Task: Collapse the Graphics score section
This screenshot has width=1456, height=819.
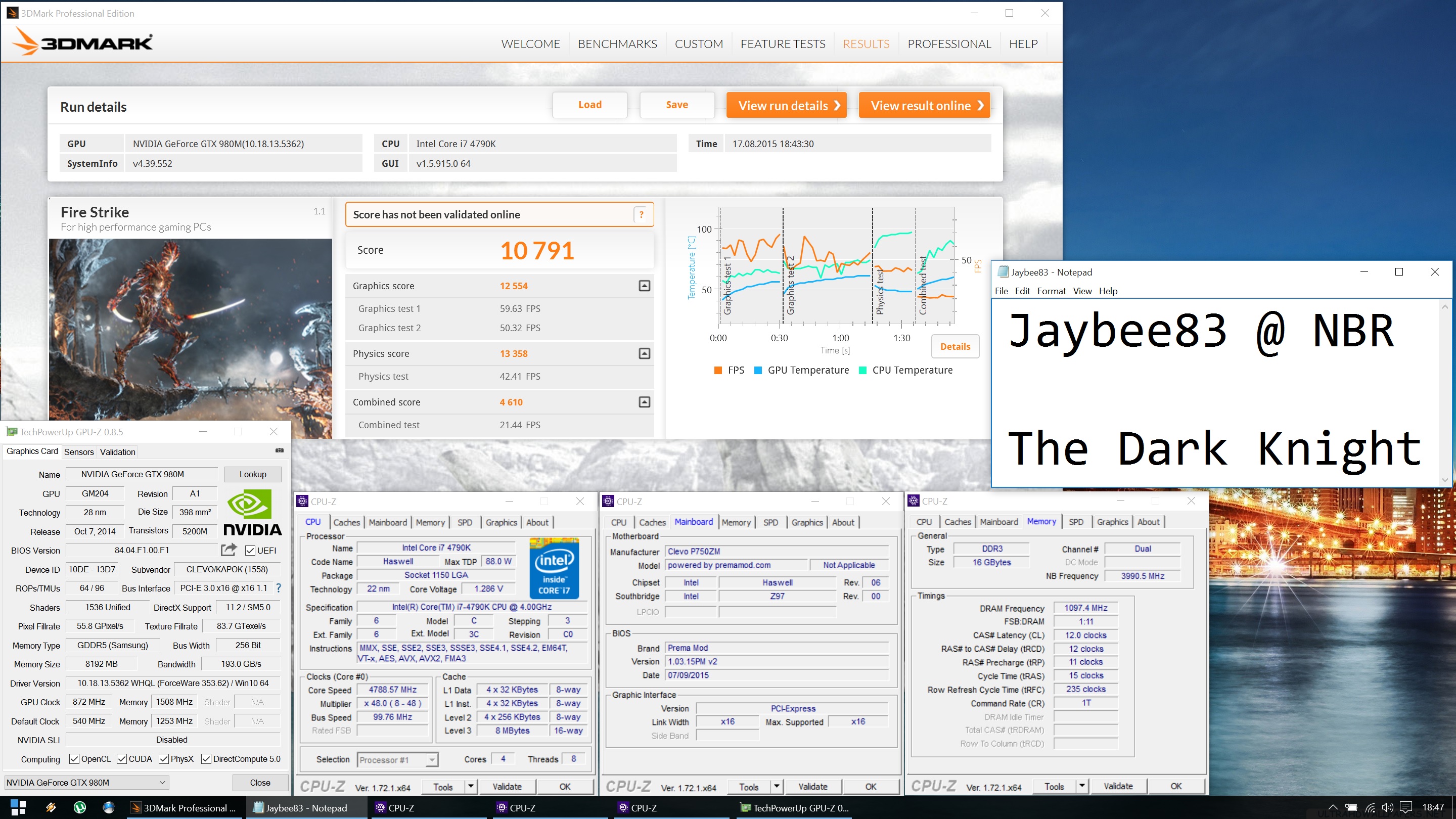Action: pos(645,286)
